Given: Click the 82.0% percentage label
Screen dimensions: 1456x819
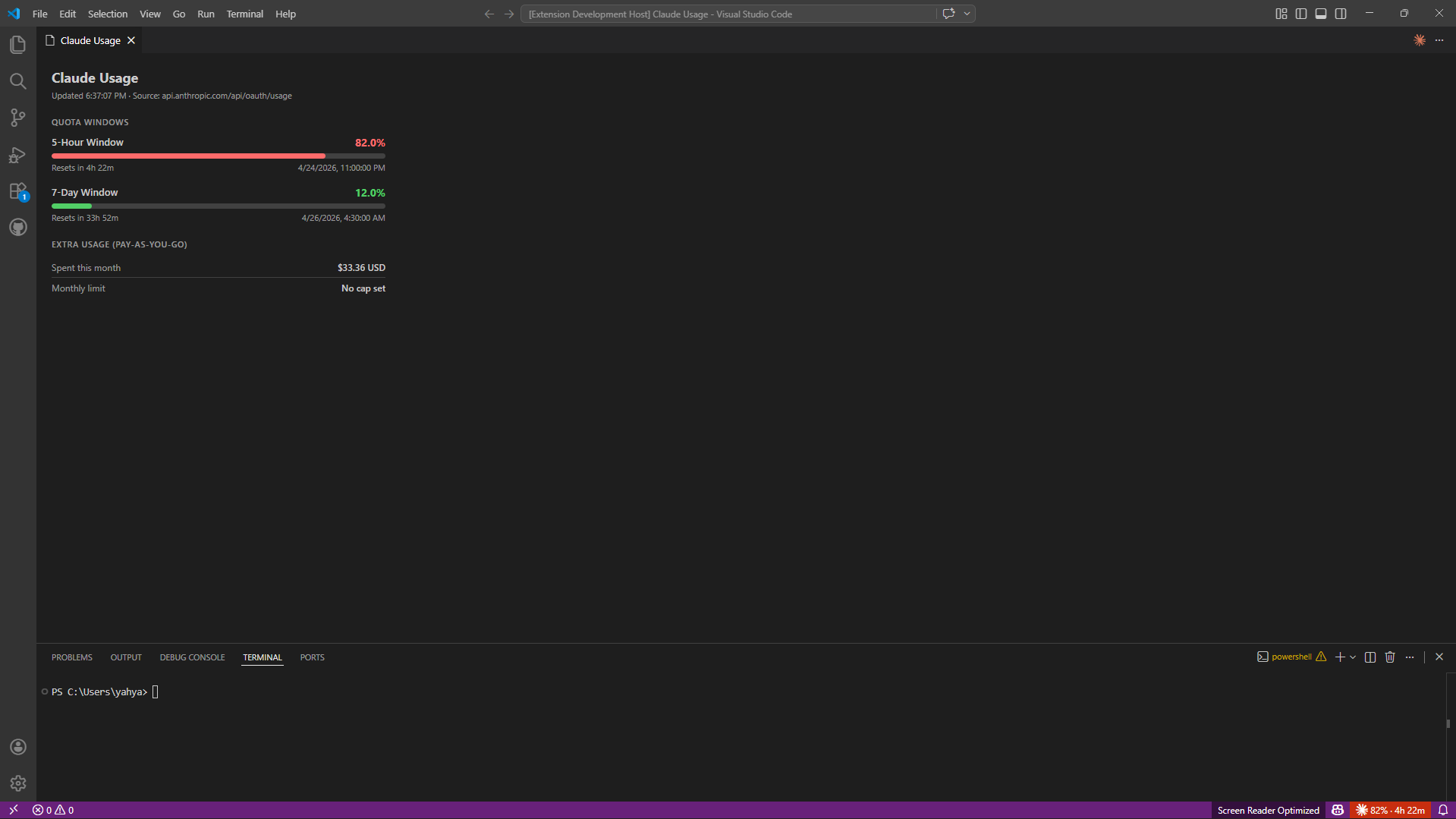Looking at the screenshot, I should [x=370, y=143].
